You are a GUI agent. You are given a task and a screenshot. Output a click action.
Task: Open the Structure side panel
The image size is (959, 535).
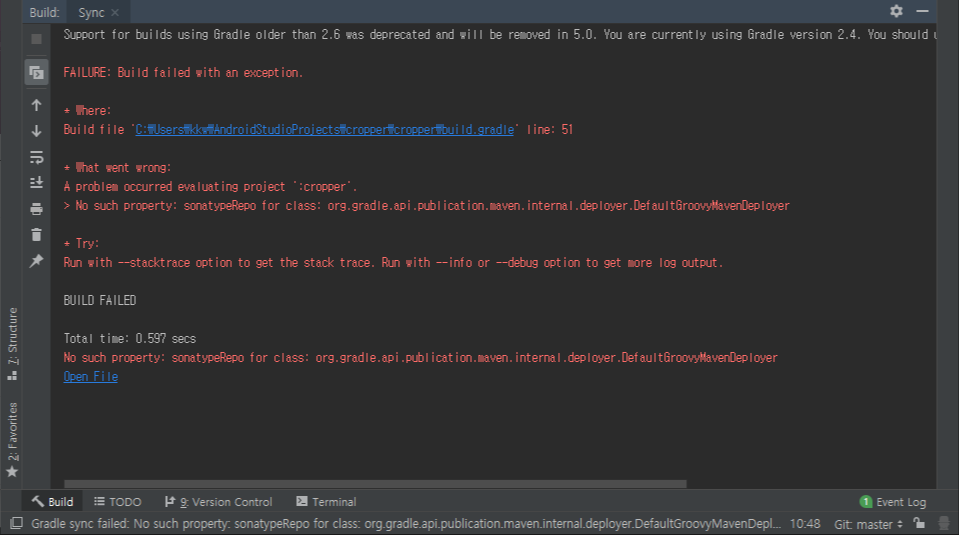12,344
